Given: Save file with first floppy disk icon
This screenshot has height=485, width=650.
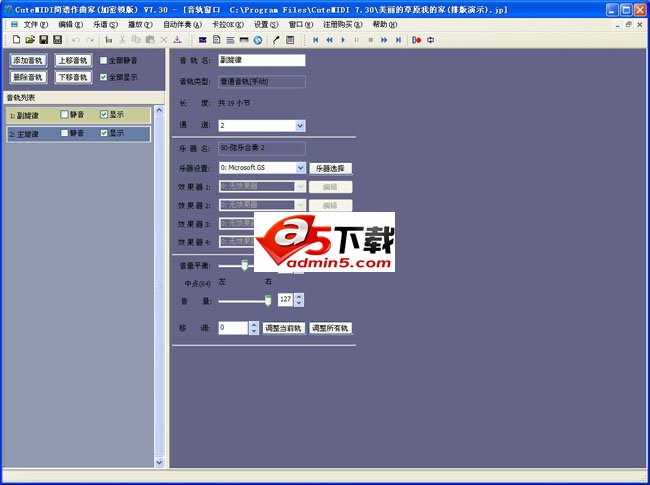Looking at the screenshot, I should pos(44,40).
